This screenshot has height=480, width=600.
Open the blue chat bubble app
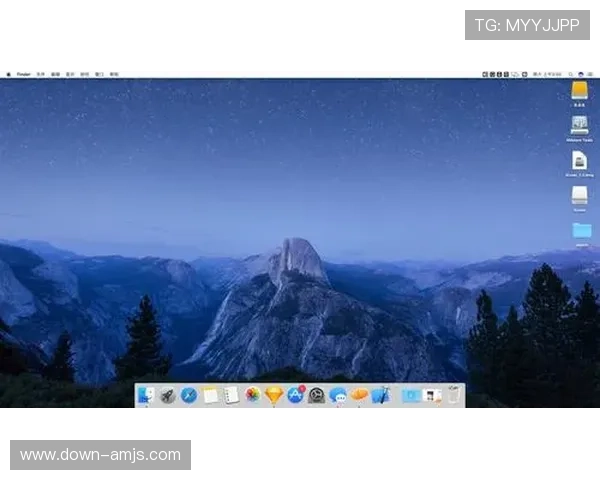[x=338, y=395]
